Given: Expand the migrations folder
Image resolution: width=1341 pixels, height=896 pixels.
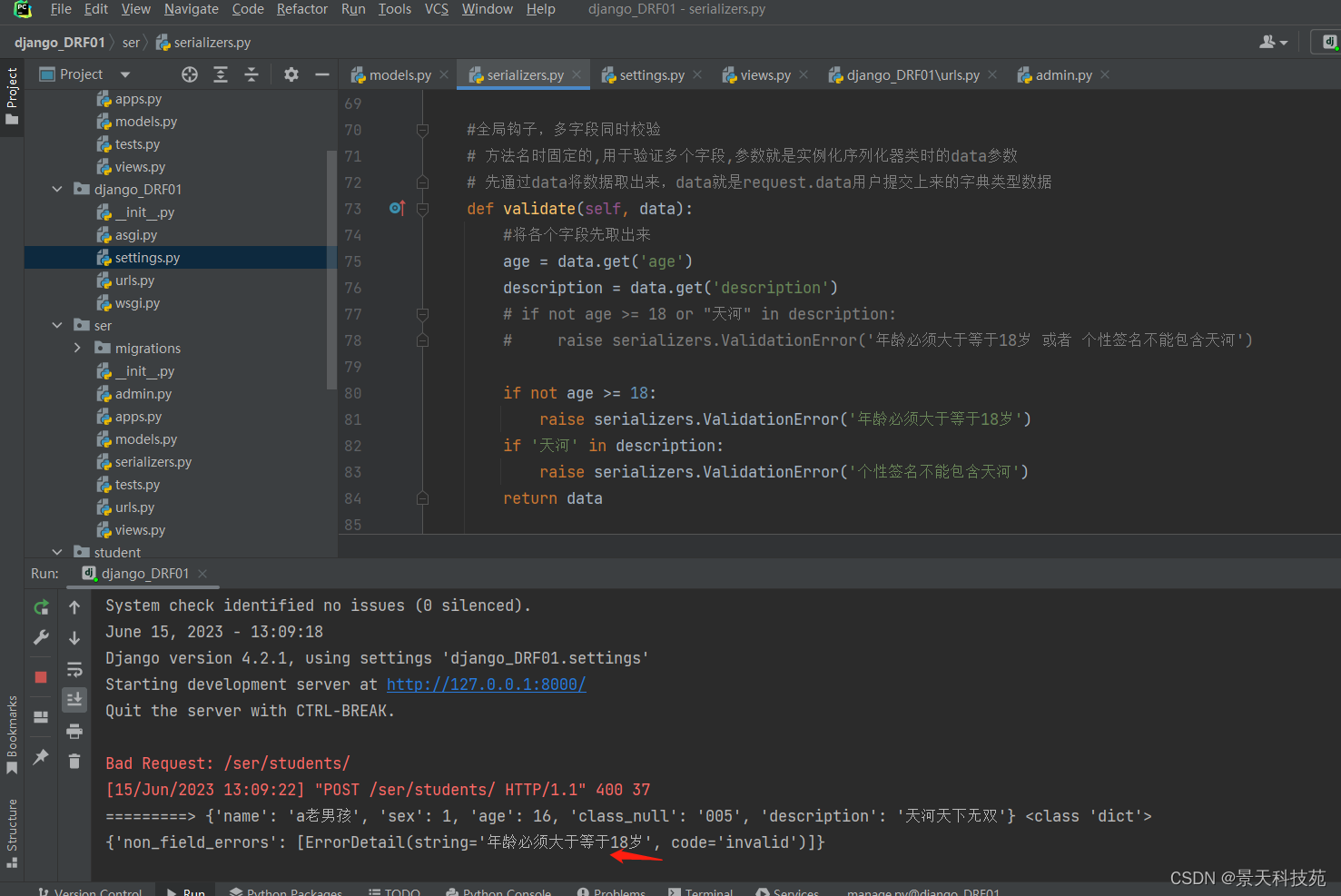Looking at the screenshot, I should point(77,348).
